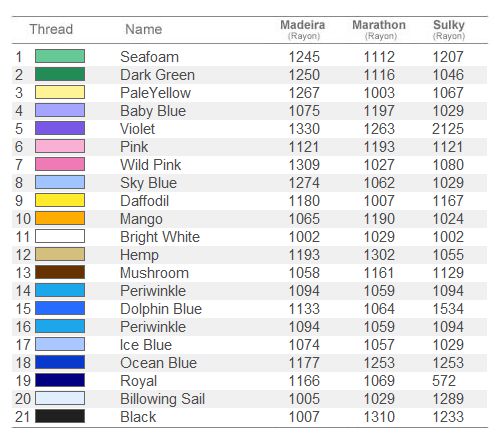This screenshot has height=438, width=500.
Task: Select the Violet thread swatch
Action: tap(60, 128)
